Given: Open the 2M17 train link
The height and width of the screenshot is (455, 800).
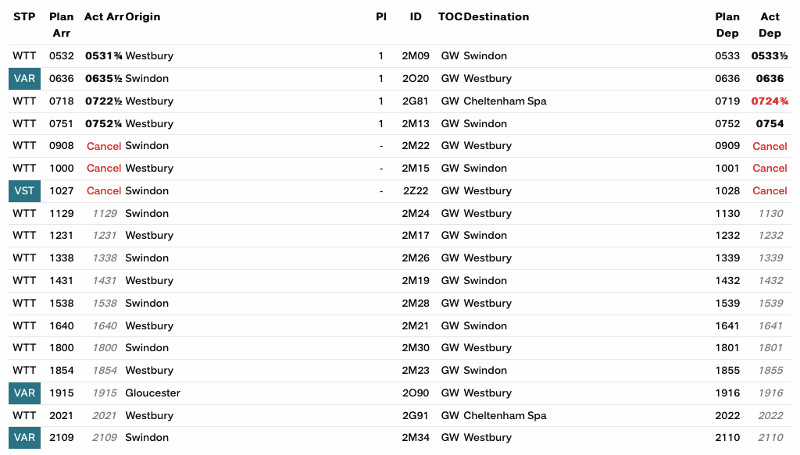Looking at the screenshot, I should (415, 236).
